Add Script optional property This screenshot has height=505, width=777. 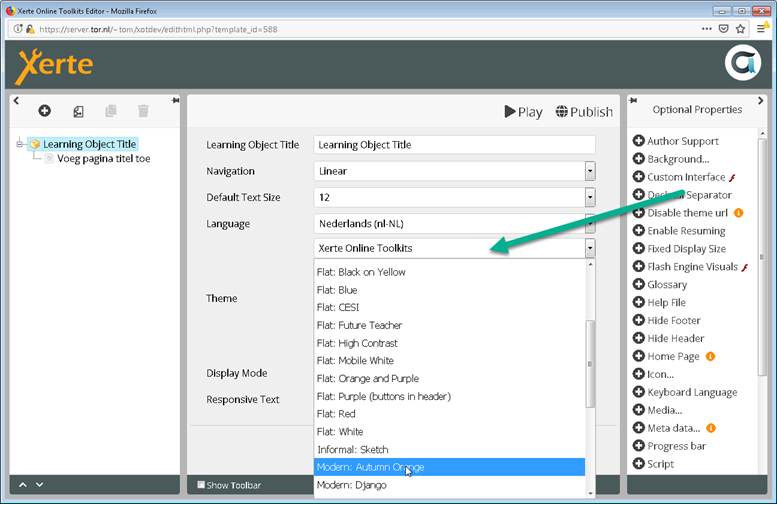654,464
